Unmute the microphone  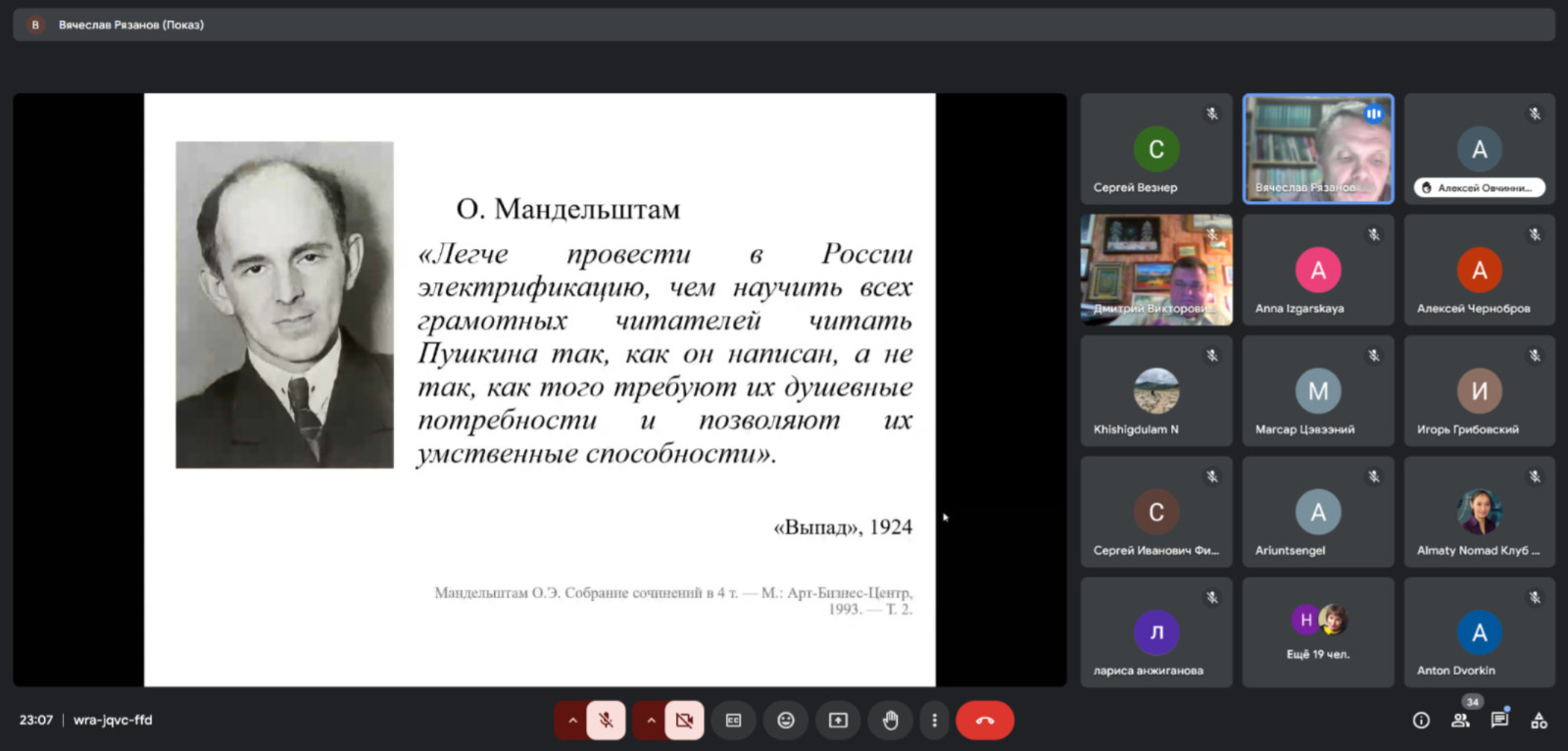606,721
